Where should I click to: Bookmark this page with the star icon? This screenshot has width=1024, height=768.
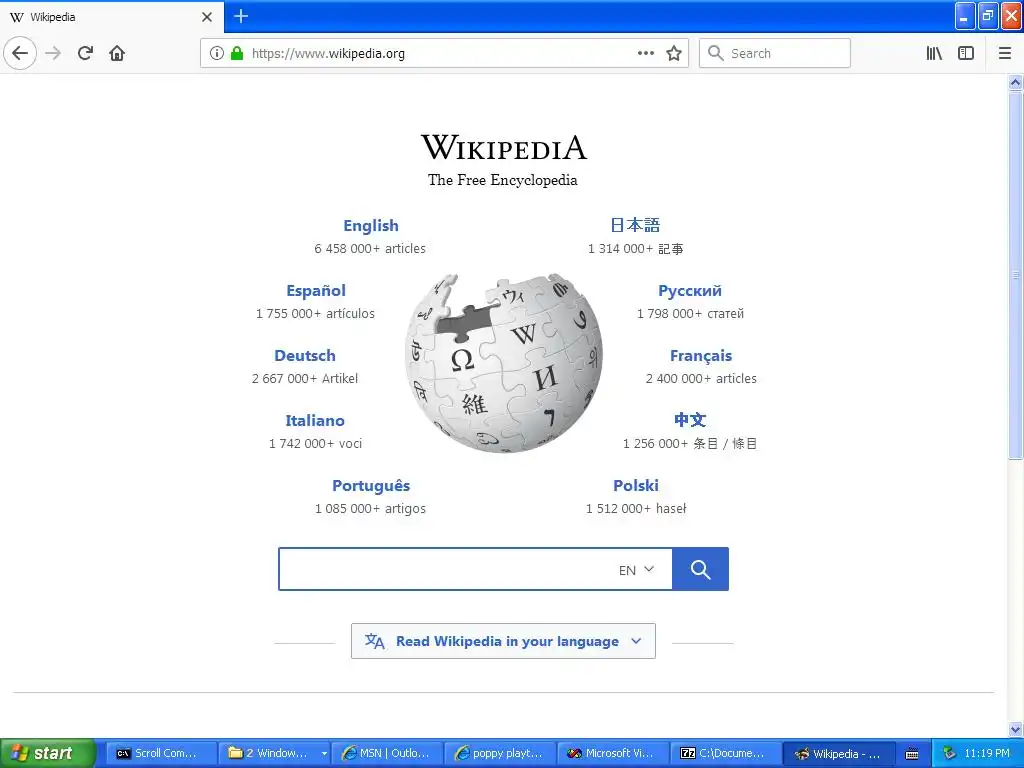point(674,53)
